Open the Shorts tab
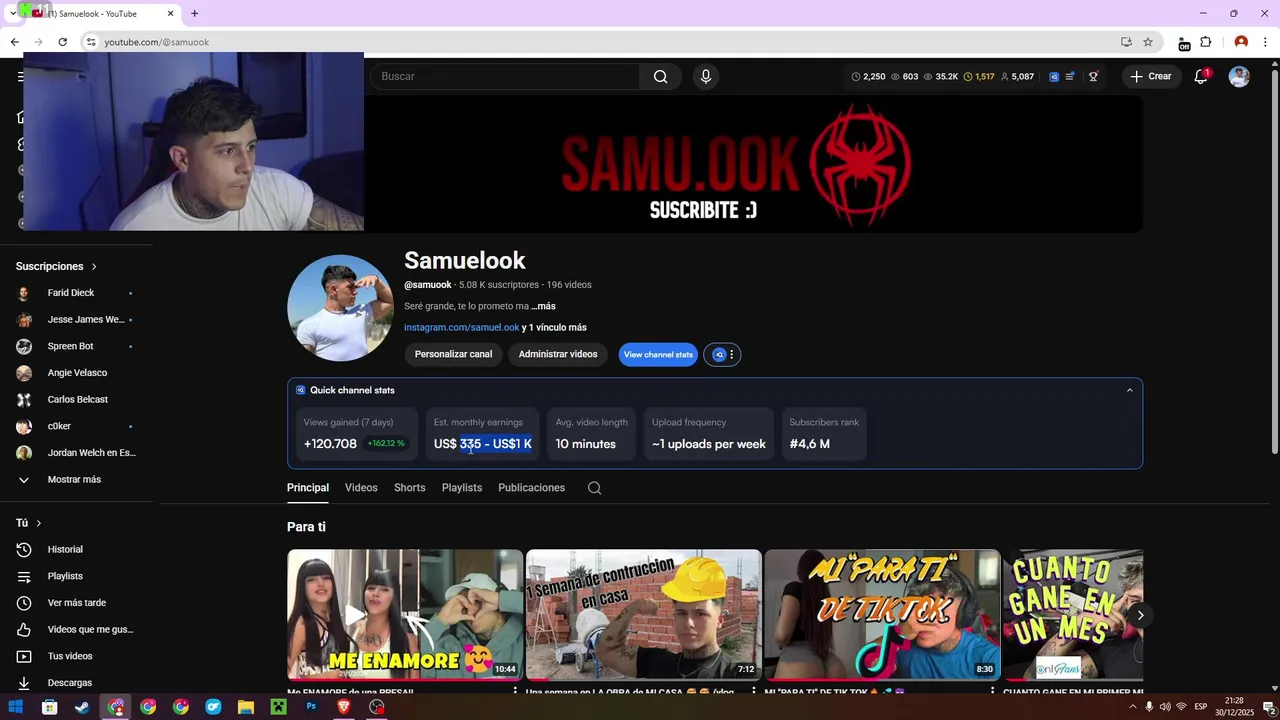This screenshot has width=1280, height=720. click(x=409, y=488)
